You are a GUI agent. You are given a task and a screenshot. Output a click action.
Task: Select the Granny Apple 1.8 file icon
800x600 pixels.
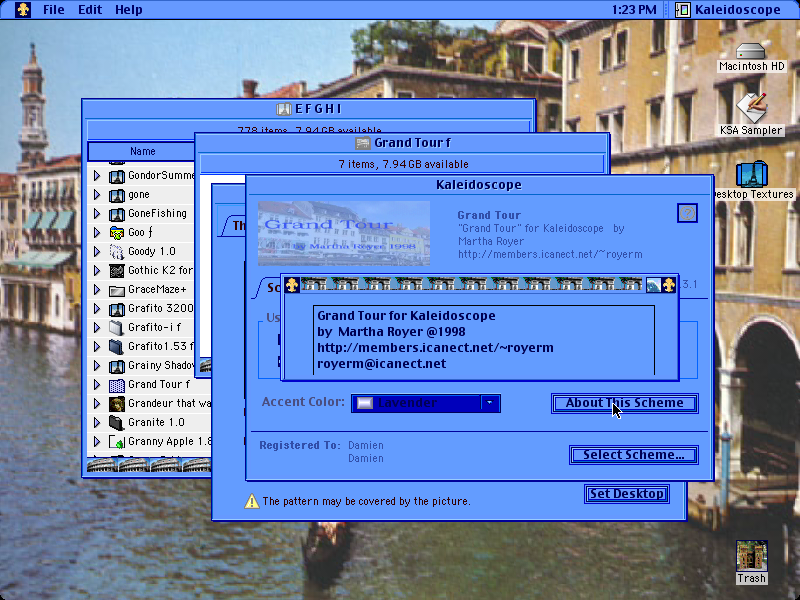[x=117, y=442]
